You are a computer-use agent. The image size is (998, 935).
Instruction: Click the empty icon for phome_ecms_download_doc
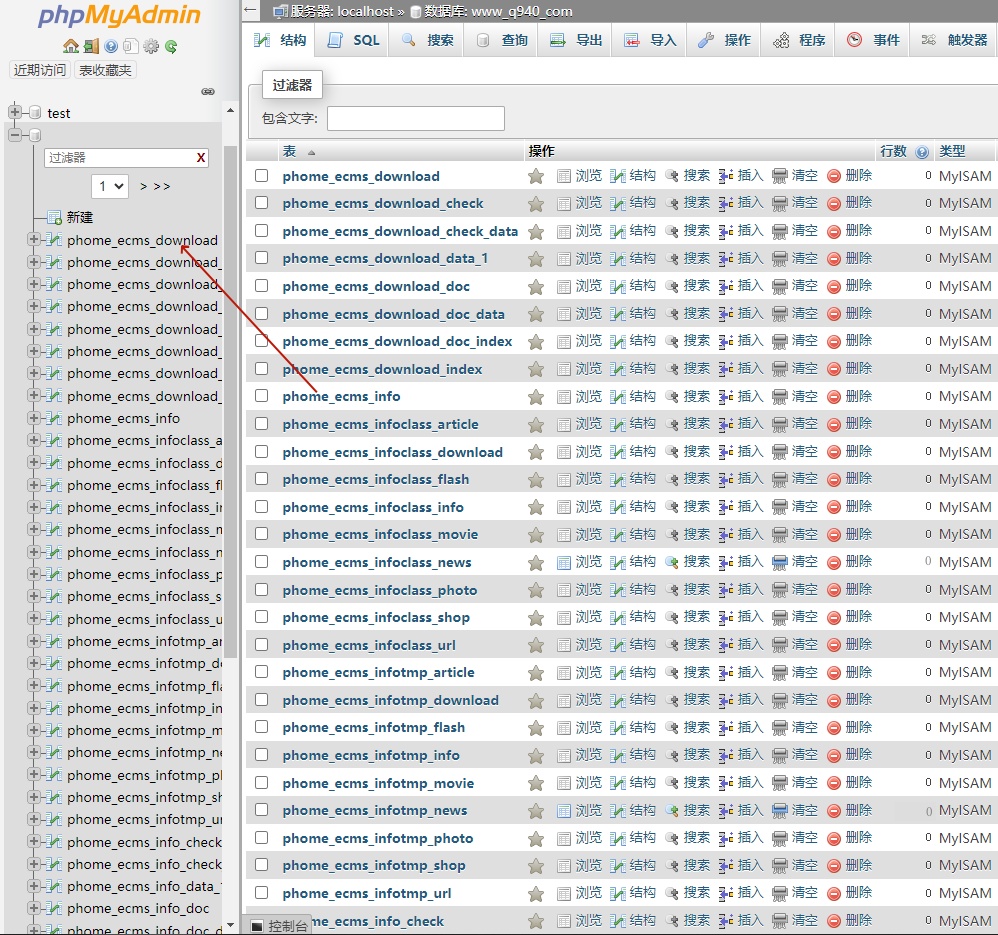[x=780, y=286]
